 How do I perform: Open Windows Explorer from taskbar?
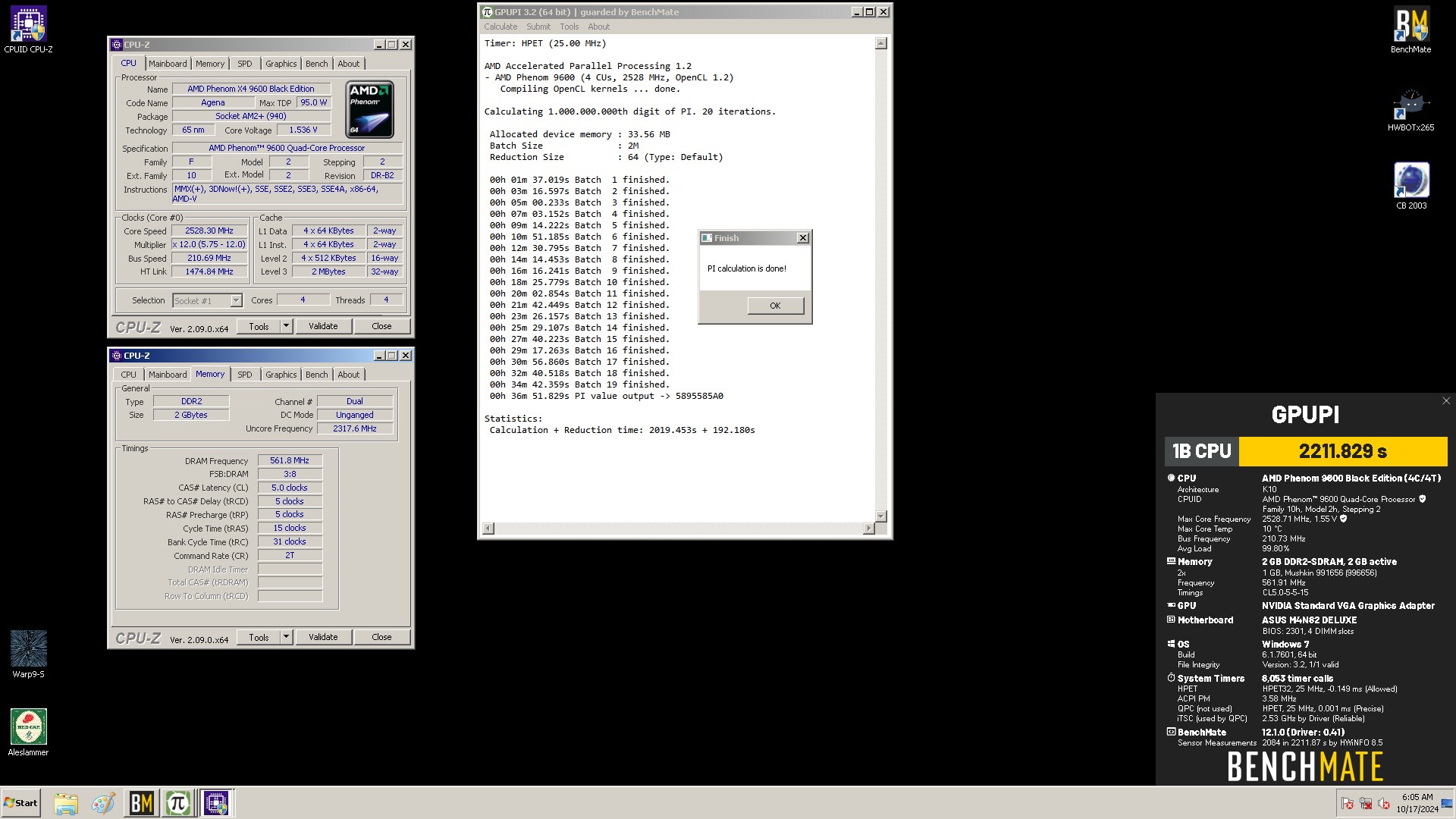[66, 803]
